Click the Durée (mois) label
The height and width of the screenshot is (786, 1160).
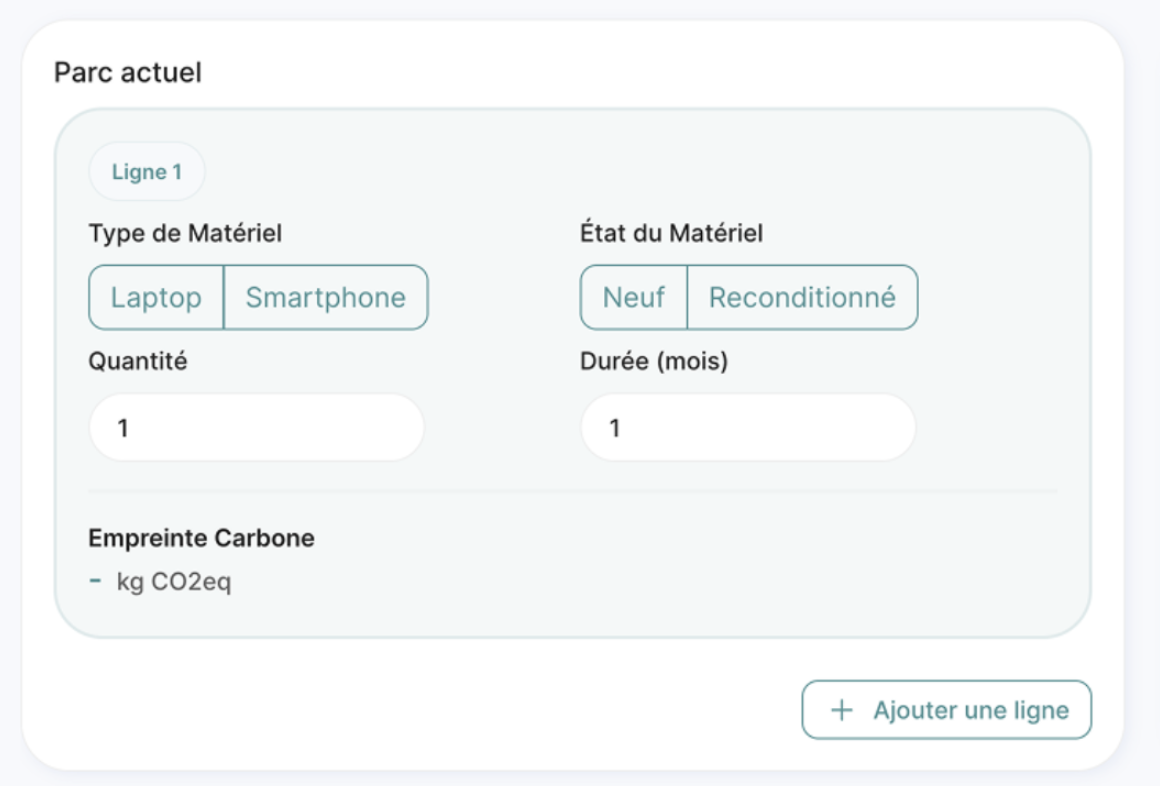654,361
